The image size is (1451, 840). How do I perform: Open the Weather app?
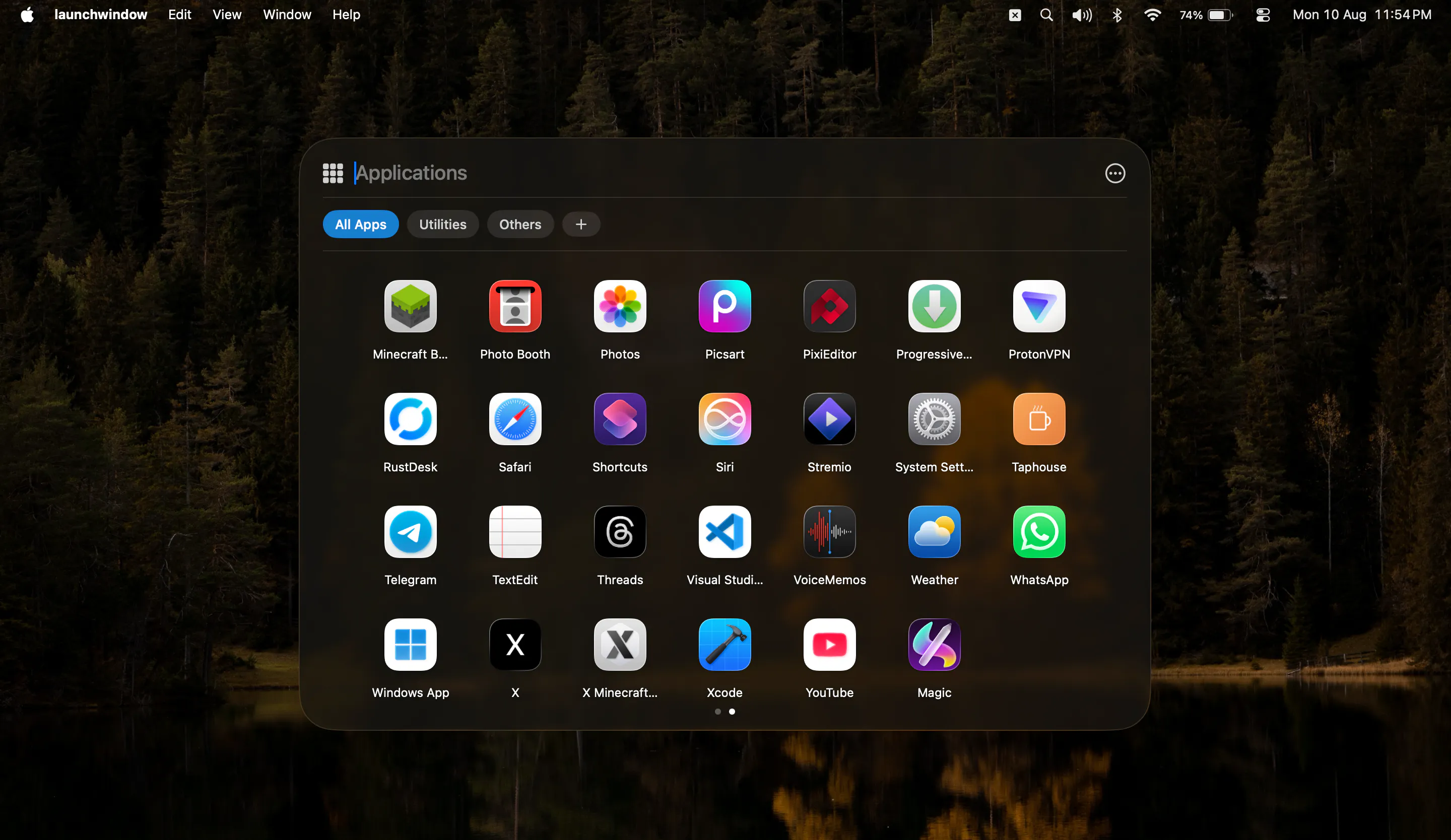(x=934, y=532)
